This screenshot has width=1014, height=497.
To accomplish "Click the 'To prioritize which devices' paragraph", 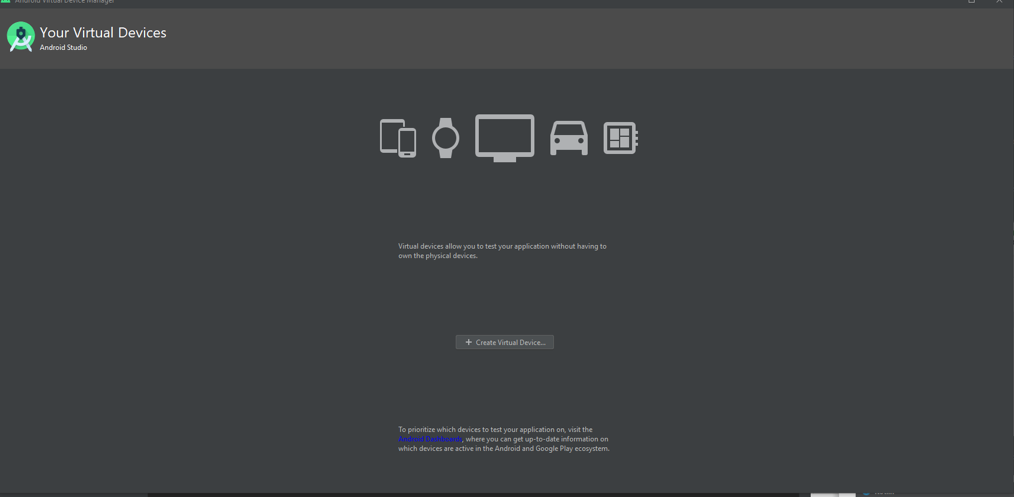I will (495, 430).
